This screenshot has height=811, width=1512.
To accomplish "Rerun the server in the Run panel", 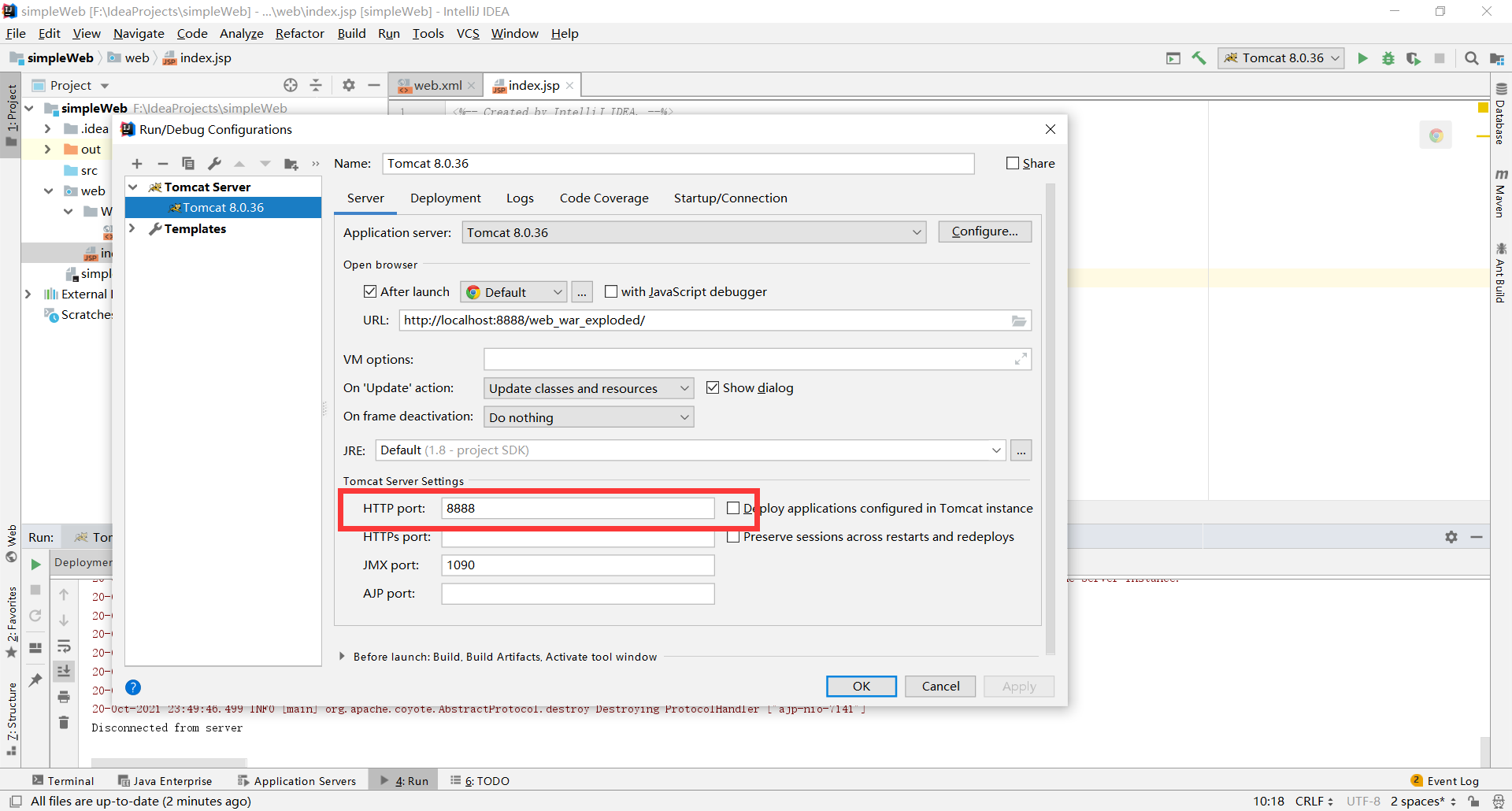I will tap(35, 565).
